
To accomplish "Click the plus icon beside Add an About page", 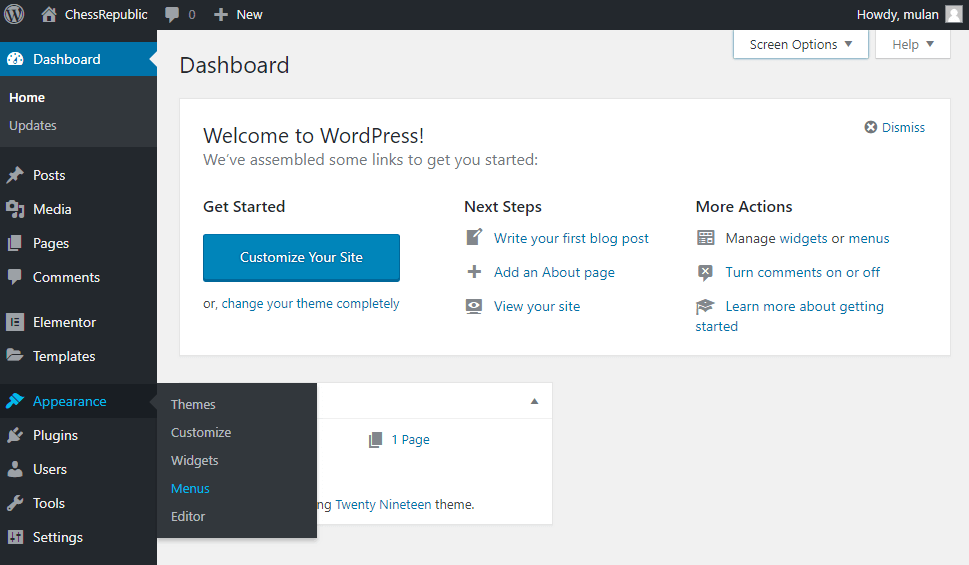I will 474,272.
